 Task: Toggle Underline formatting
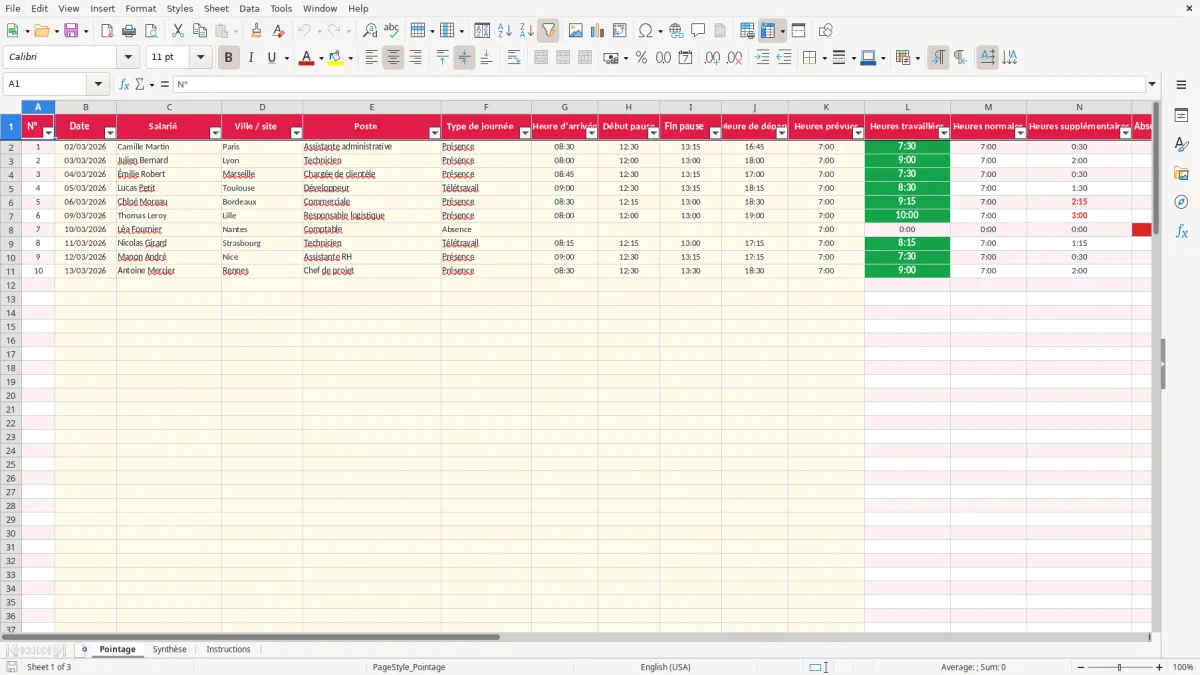[271, 58]
